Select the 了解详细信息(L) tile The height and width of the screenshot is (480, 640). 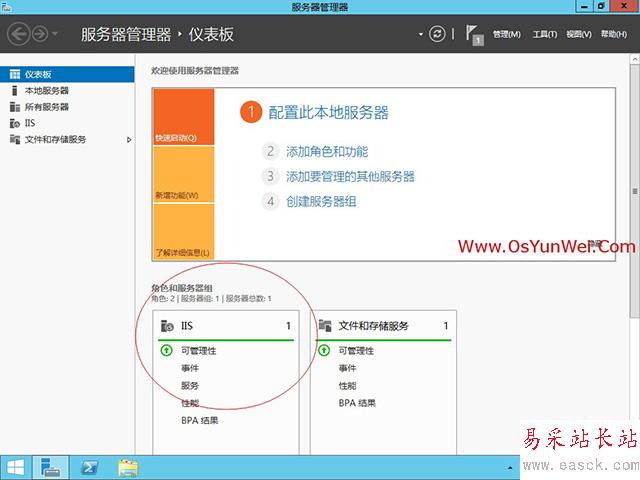(183, 231)
